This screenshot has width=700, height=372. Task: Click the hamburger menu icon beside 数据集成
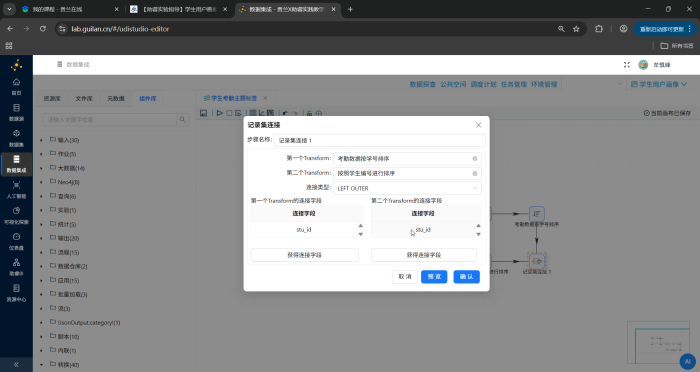(59, 64)
